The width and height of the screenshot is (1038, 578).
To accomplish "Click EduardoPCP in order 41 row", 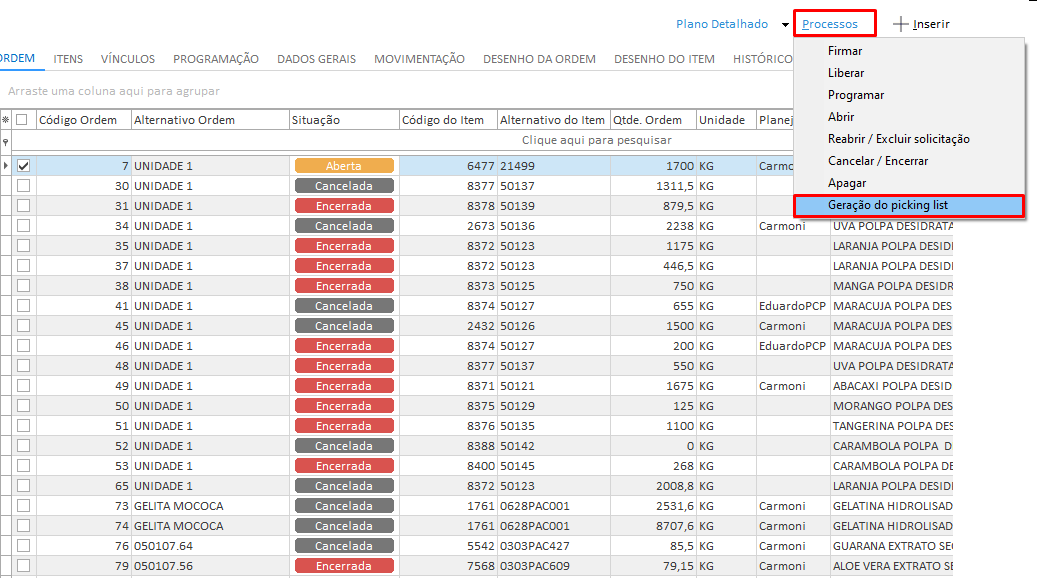I will 792,306.
